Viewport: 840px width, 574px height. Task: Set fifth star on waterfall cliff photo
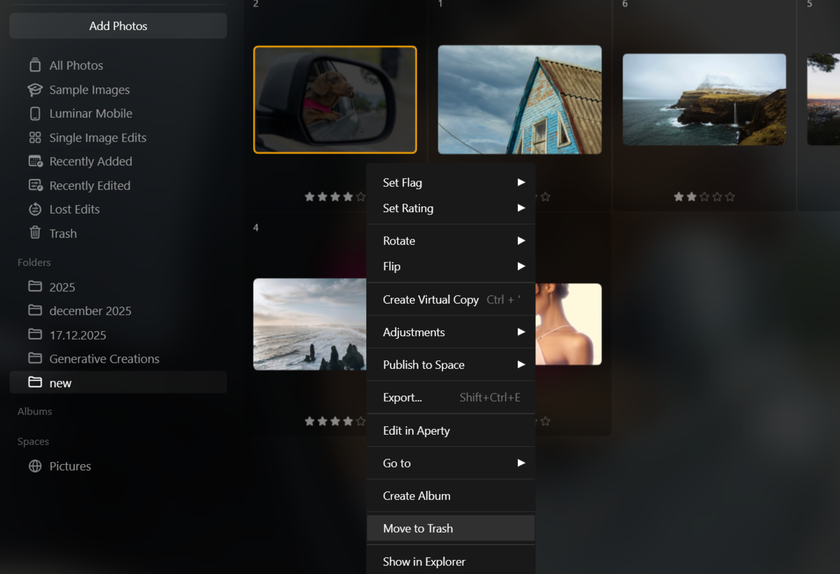click(730, 197)
